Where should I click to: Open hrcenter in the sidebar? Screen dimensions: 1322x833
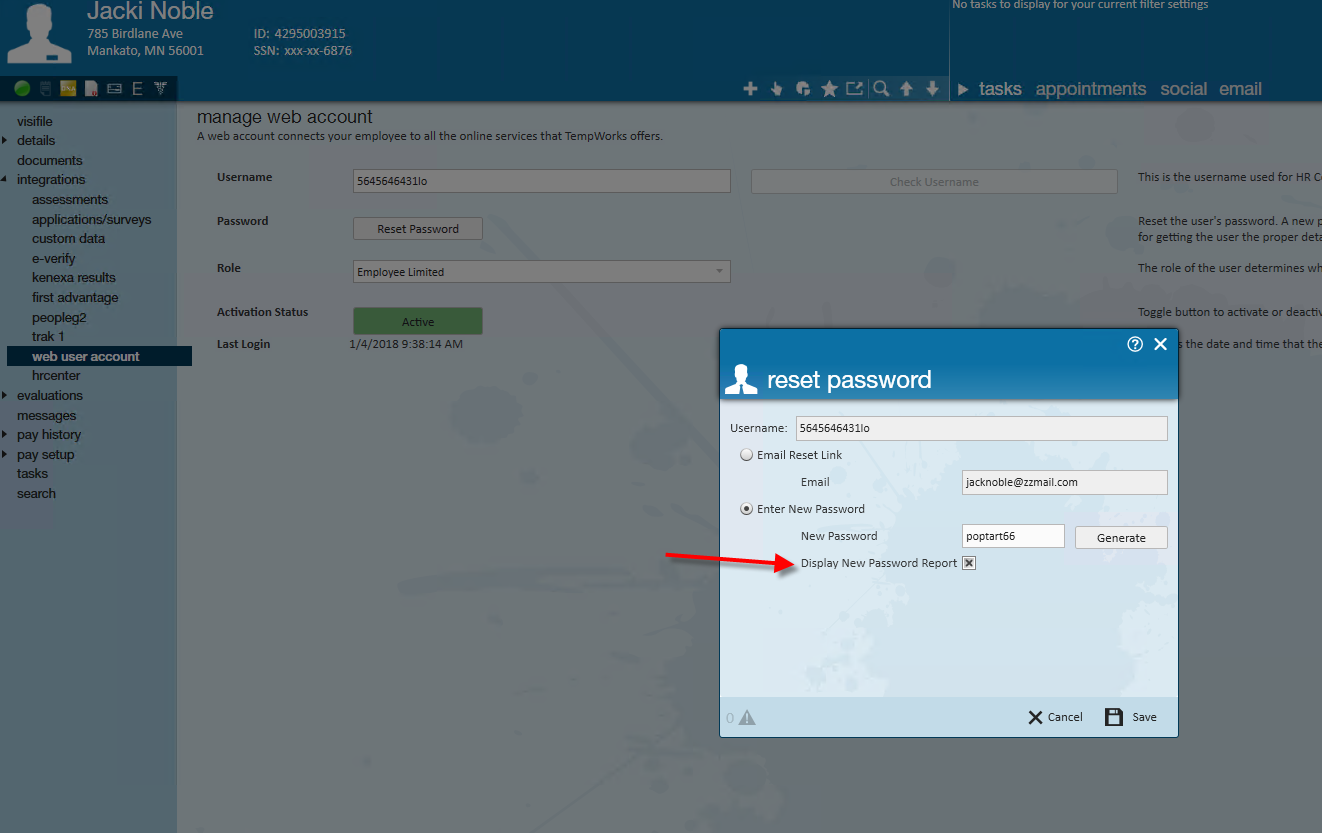(56, 375)
